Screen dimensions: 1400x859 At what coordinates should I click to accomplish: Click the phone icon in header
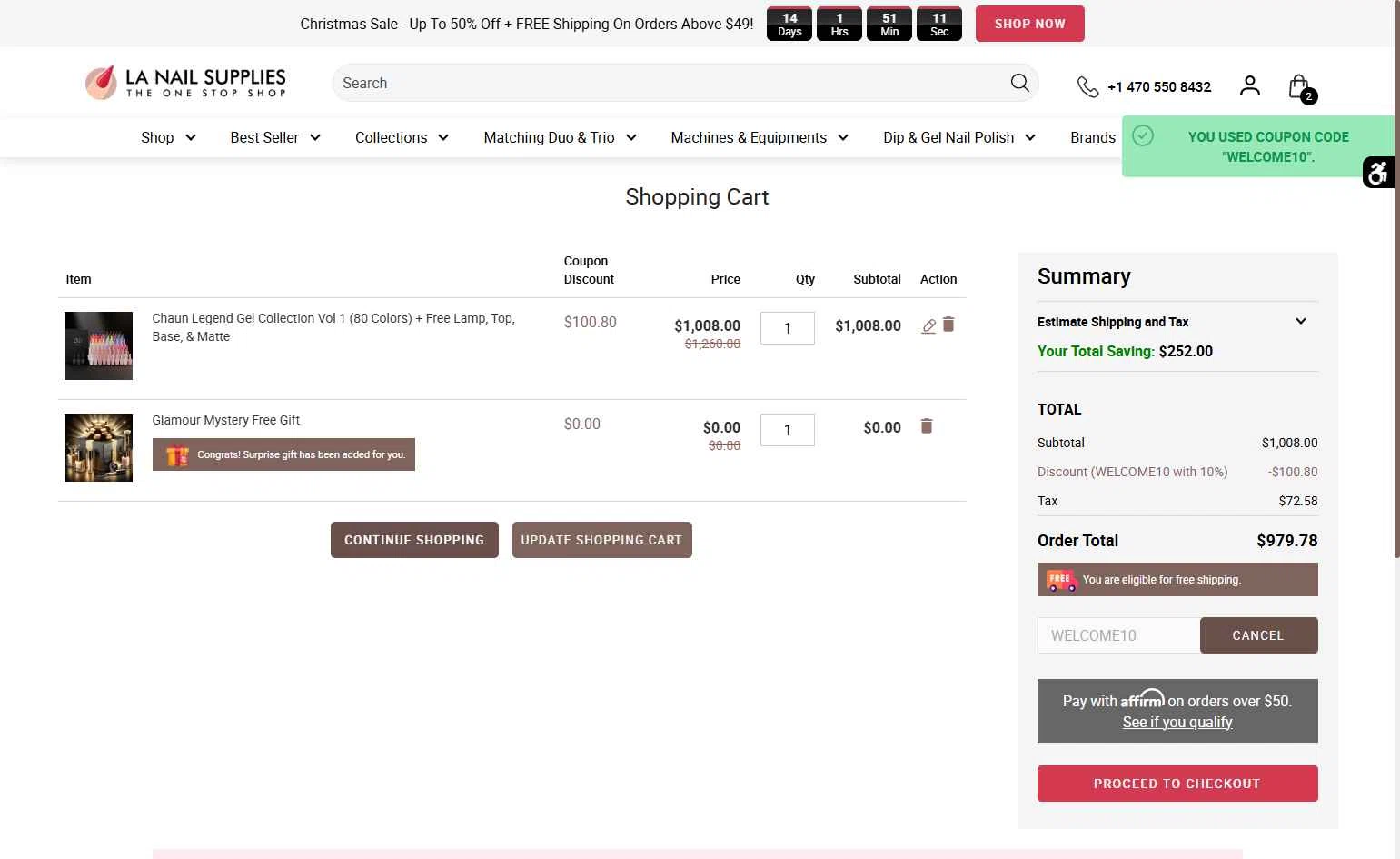1087,86
